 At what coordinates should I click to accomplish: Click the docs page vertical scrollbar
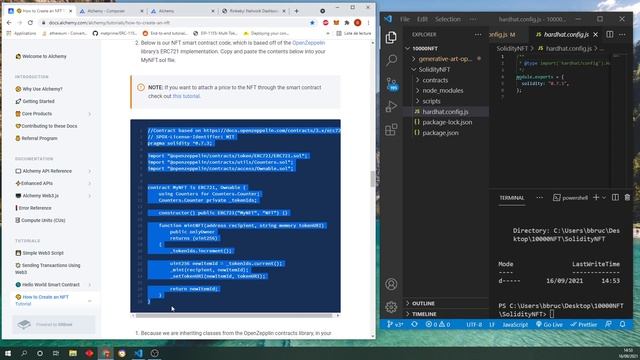pos(372,179)
